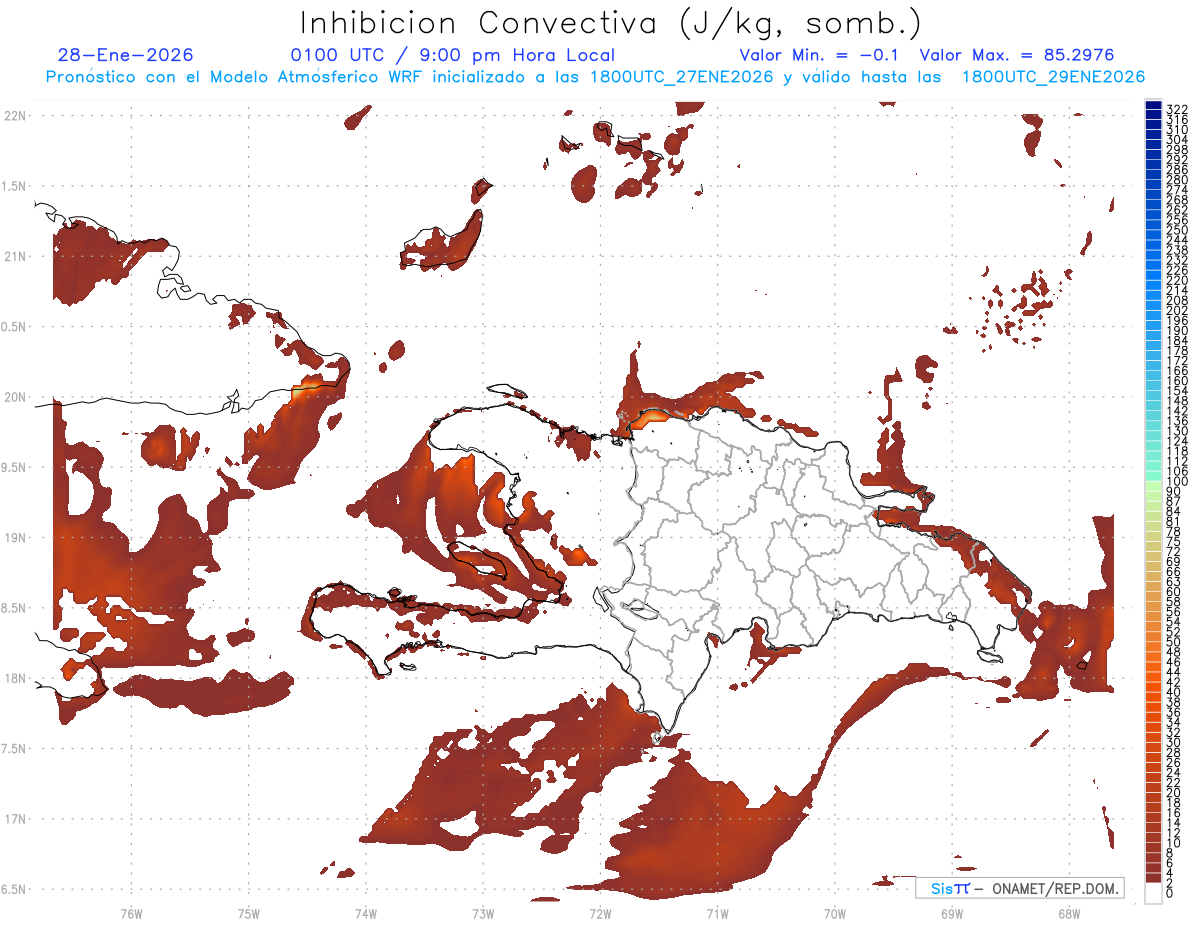Select the "100" color scale label

pyautogui.click(x=1178, y=482)
